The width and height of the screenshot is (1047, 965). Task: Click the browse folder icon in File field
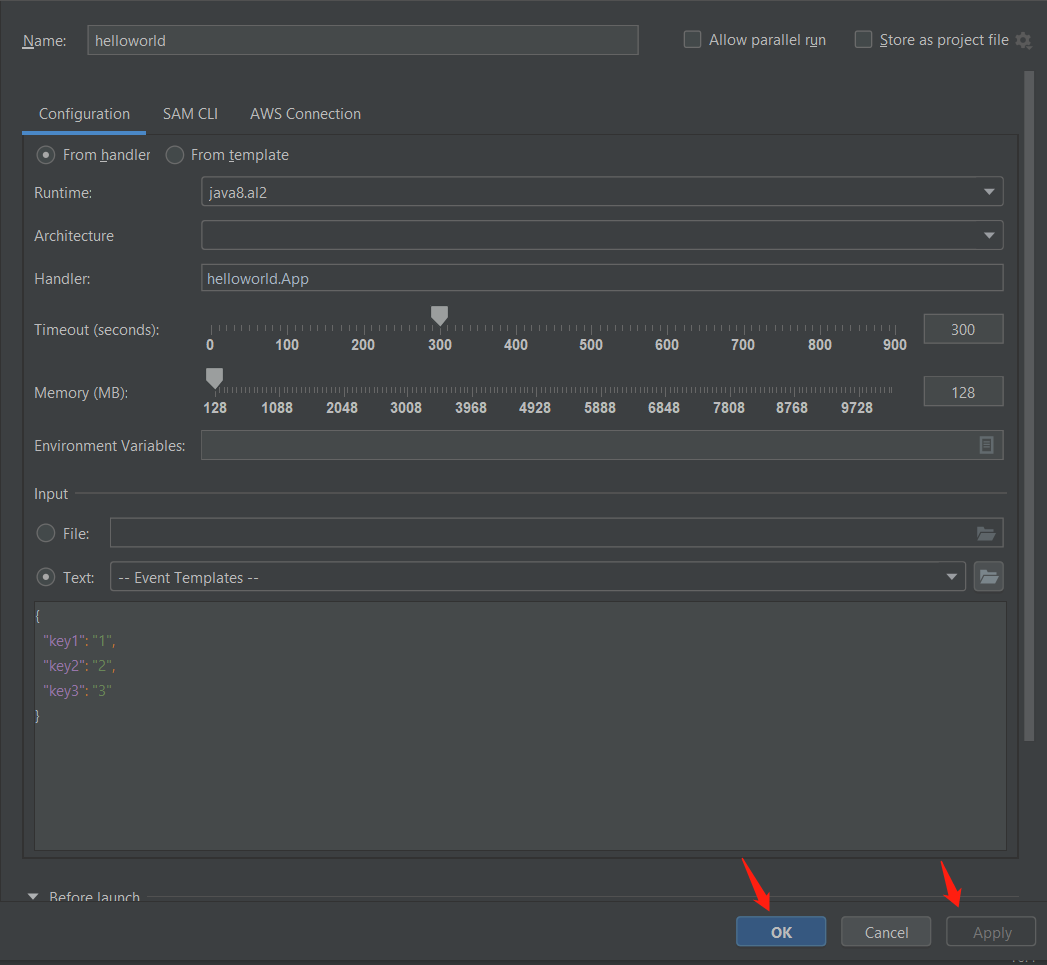coord(986,534)
